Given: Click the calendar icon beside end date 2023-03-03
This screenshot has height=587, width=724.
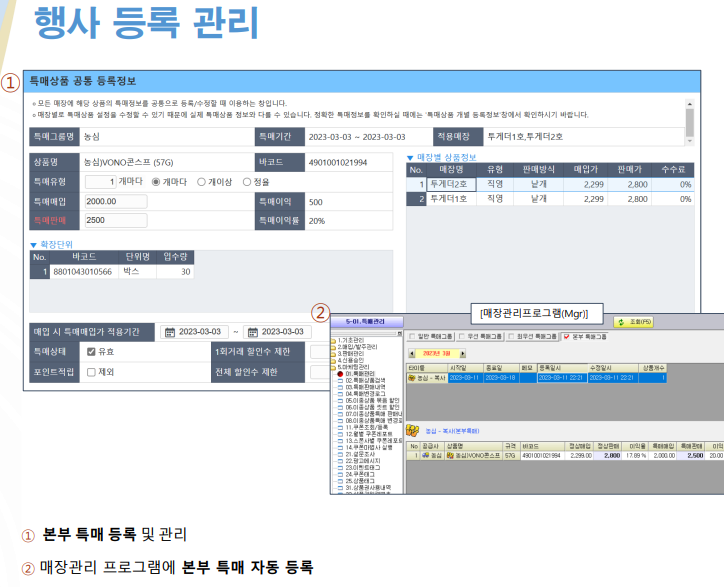Looking at the screenshot, I should coord(253,332).
